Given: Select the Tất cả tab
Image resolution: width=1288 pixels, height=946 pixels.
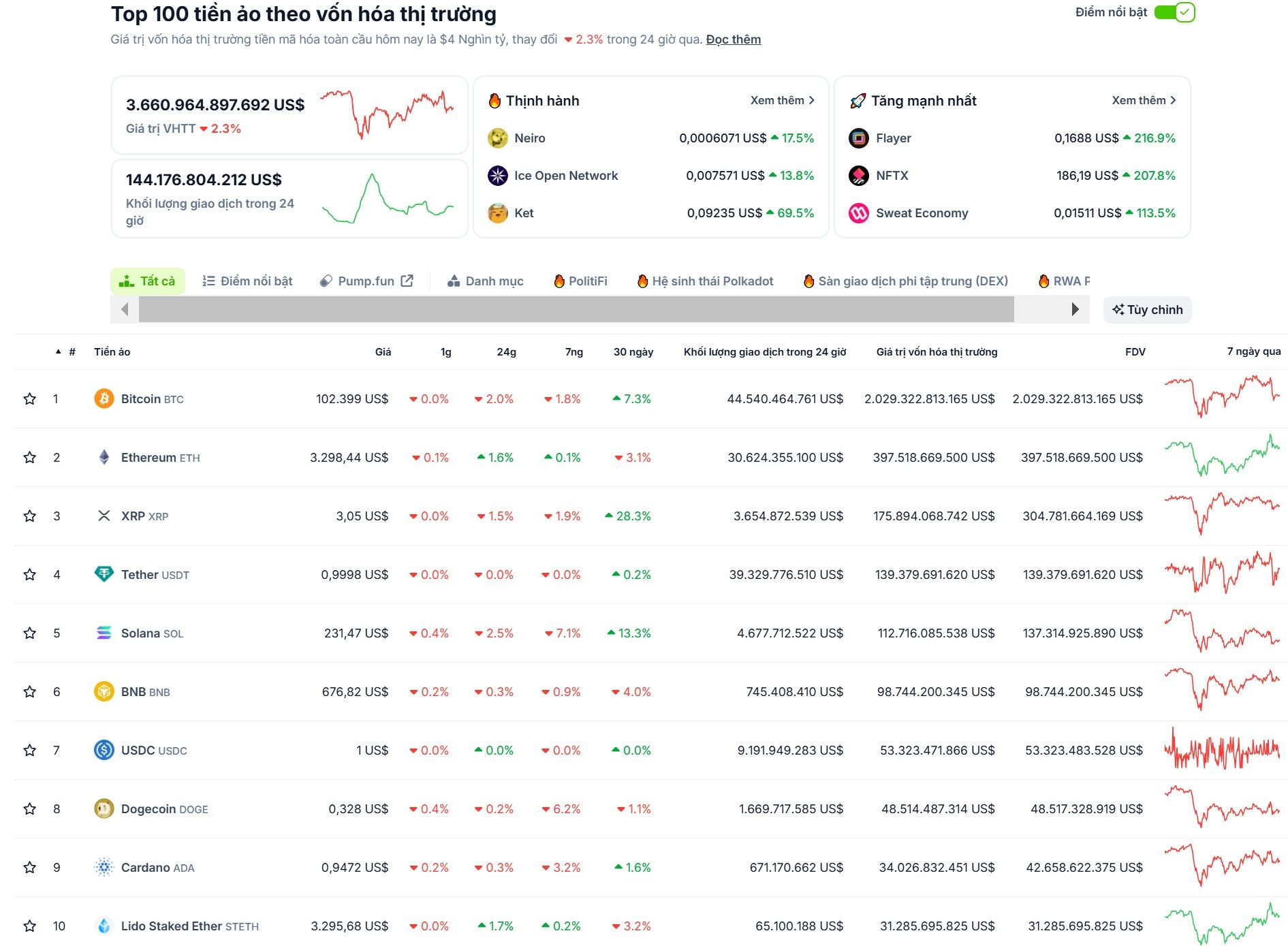Looking at the screenshot, I should coord(148,281).
